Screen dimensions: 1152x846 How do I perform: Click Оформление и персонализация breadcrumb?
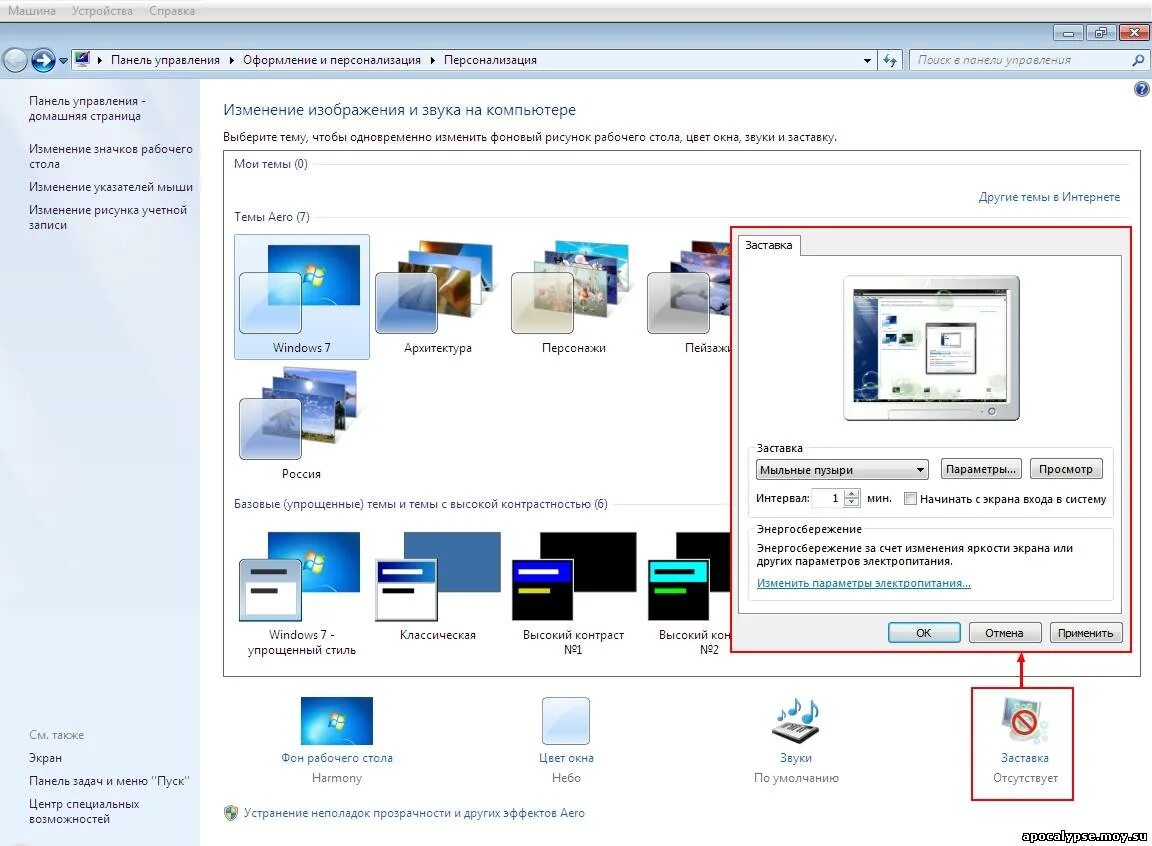(x=332, y=60)
